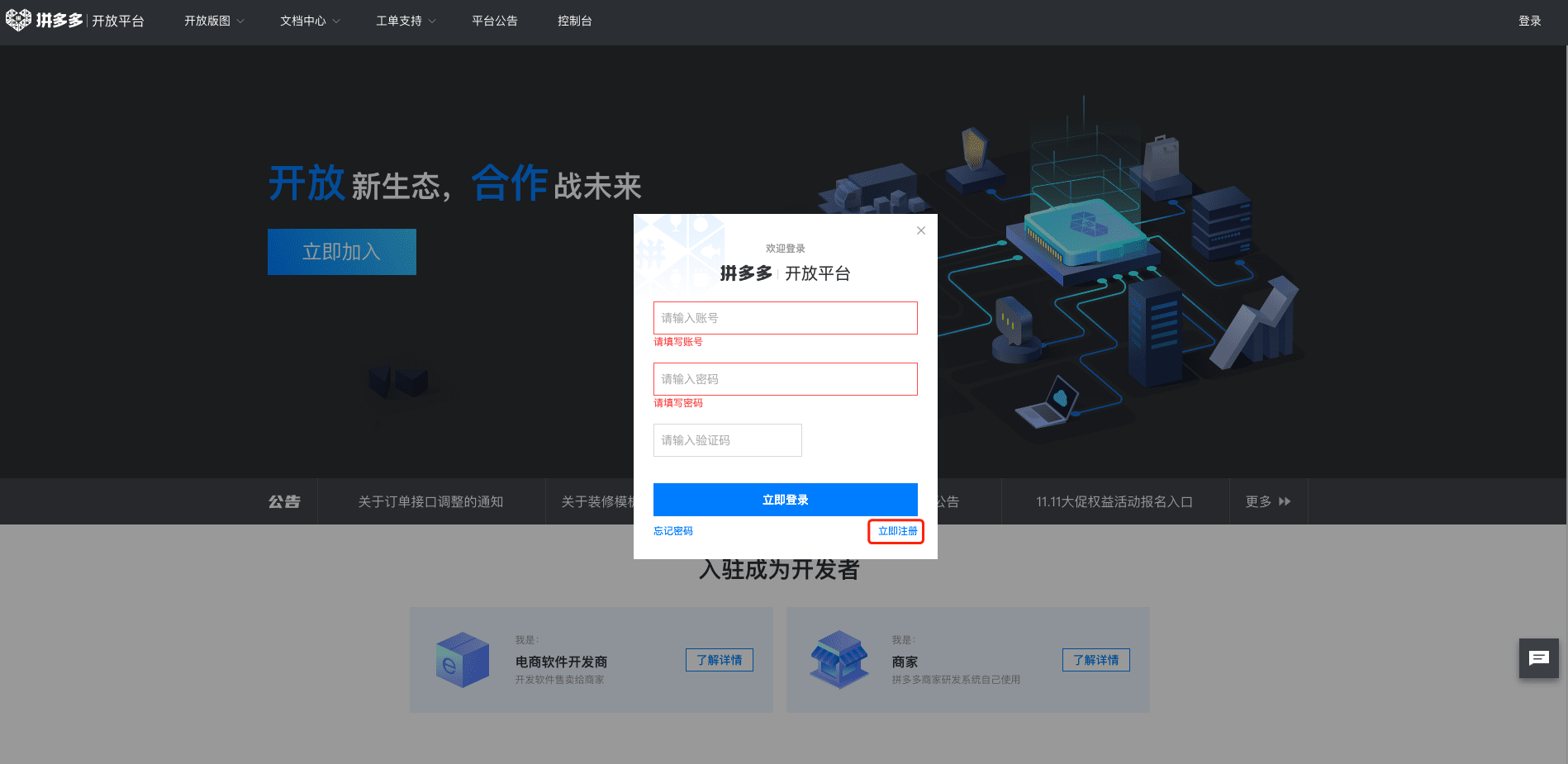Viewport: 1568px width, 764px height.
Task: Click the e-commerce software developer cube icon
Action: pos(462,660)
